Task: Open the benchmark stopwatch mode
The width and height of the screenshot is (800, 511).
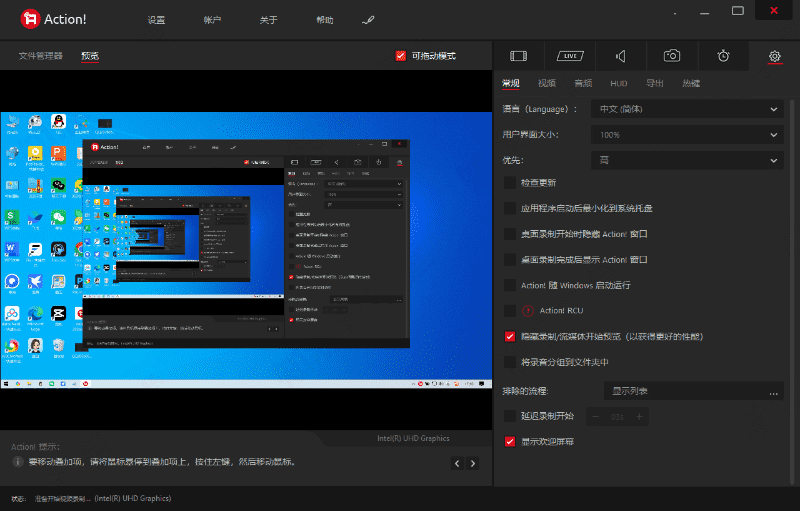Action: (723, 56)
